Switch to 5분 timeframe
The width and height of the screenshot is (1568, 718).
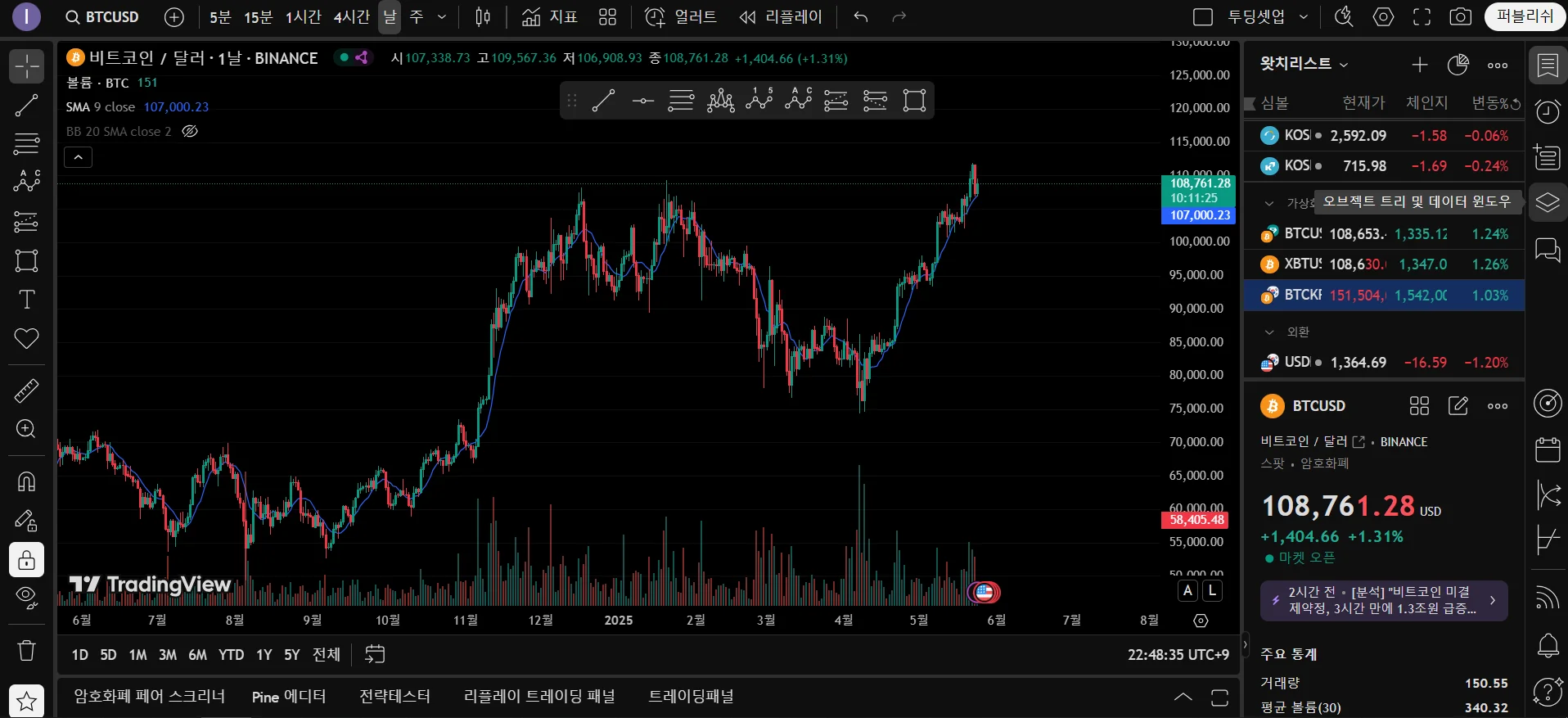[220, 17]
